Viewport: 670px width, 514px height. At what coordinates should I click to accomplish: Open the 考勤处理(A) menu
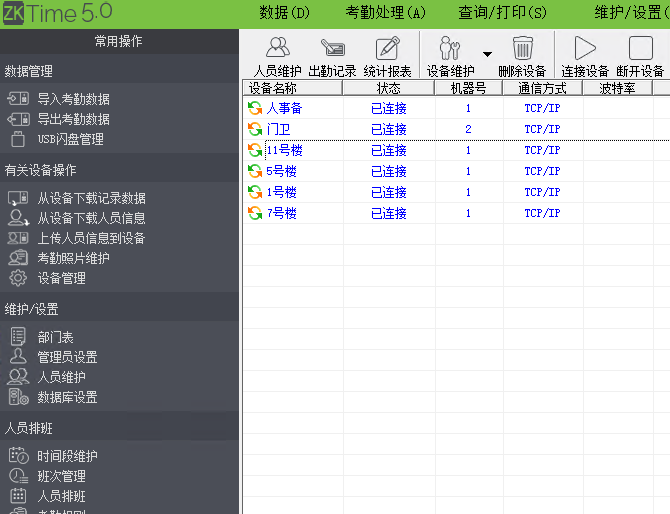[385, 13]
